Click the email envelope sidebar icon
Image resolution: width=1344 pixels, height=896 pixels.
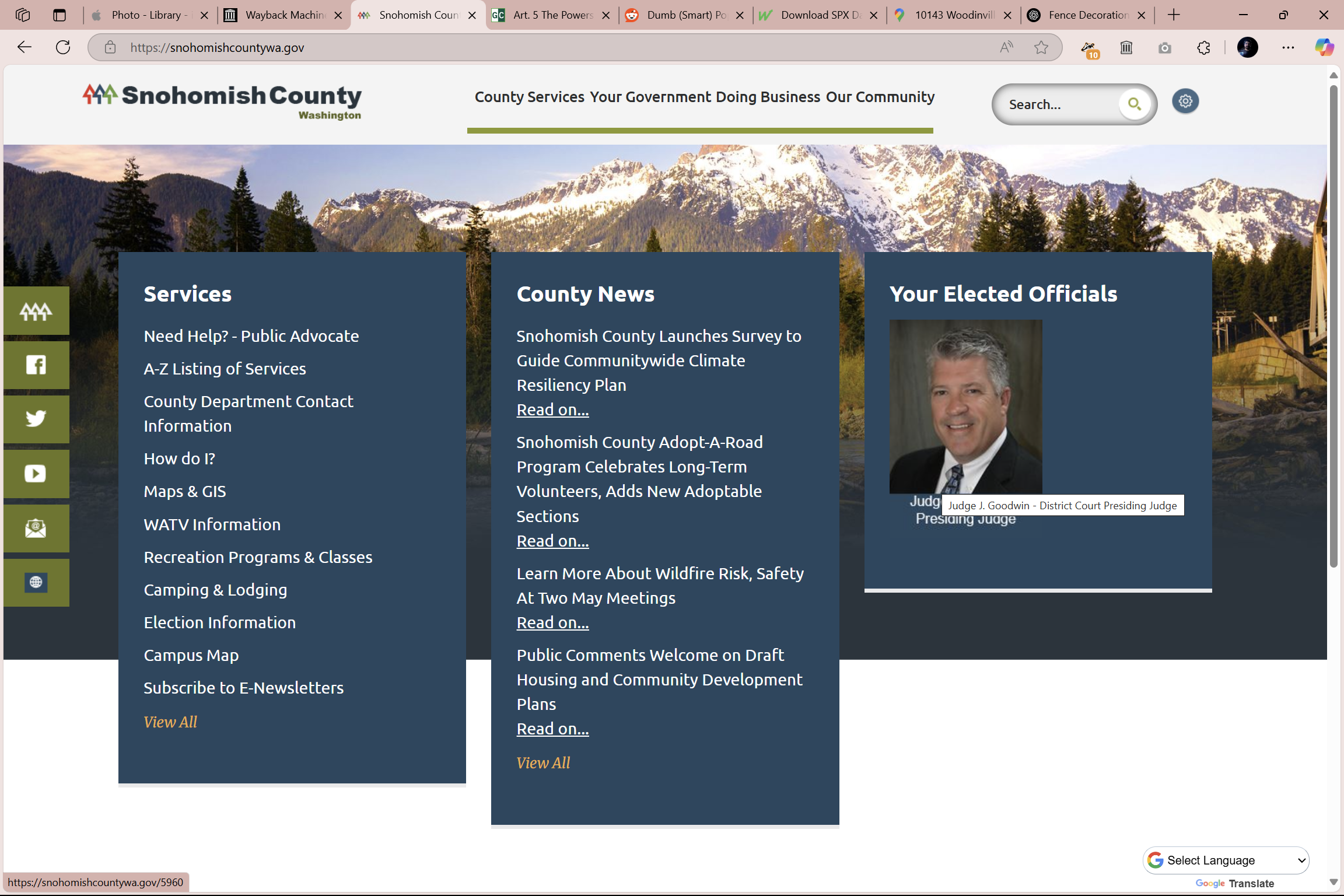pos(36,528)
